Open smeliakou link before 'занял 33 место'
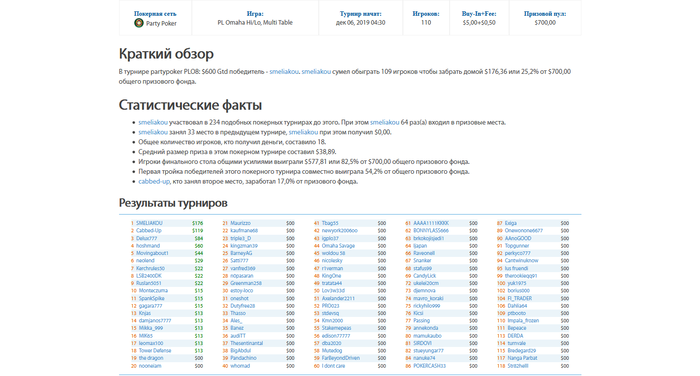 tap(153, 132)
